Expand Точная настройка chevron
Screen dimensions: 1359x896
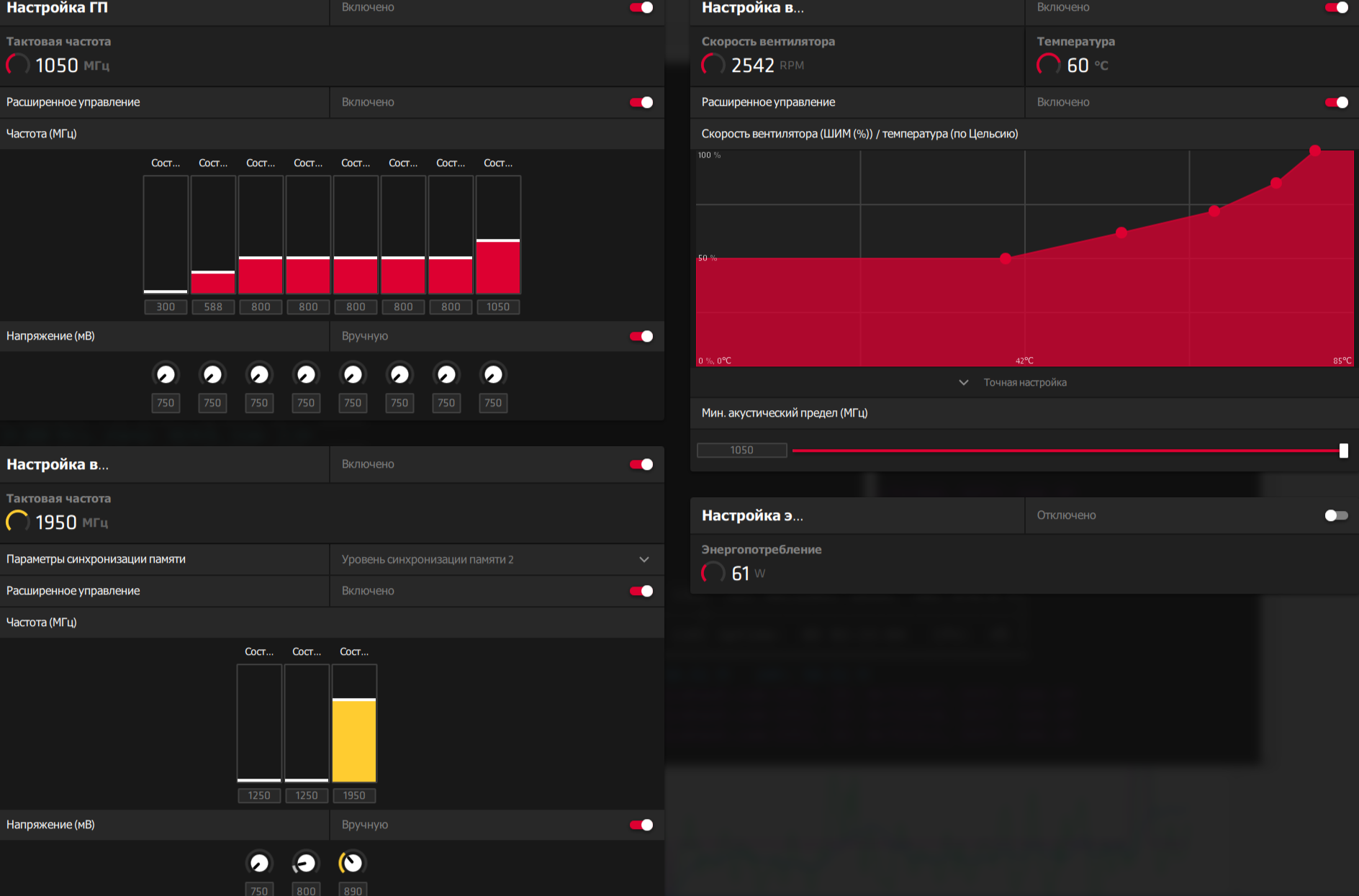[964, 382]
